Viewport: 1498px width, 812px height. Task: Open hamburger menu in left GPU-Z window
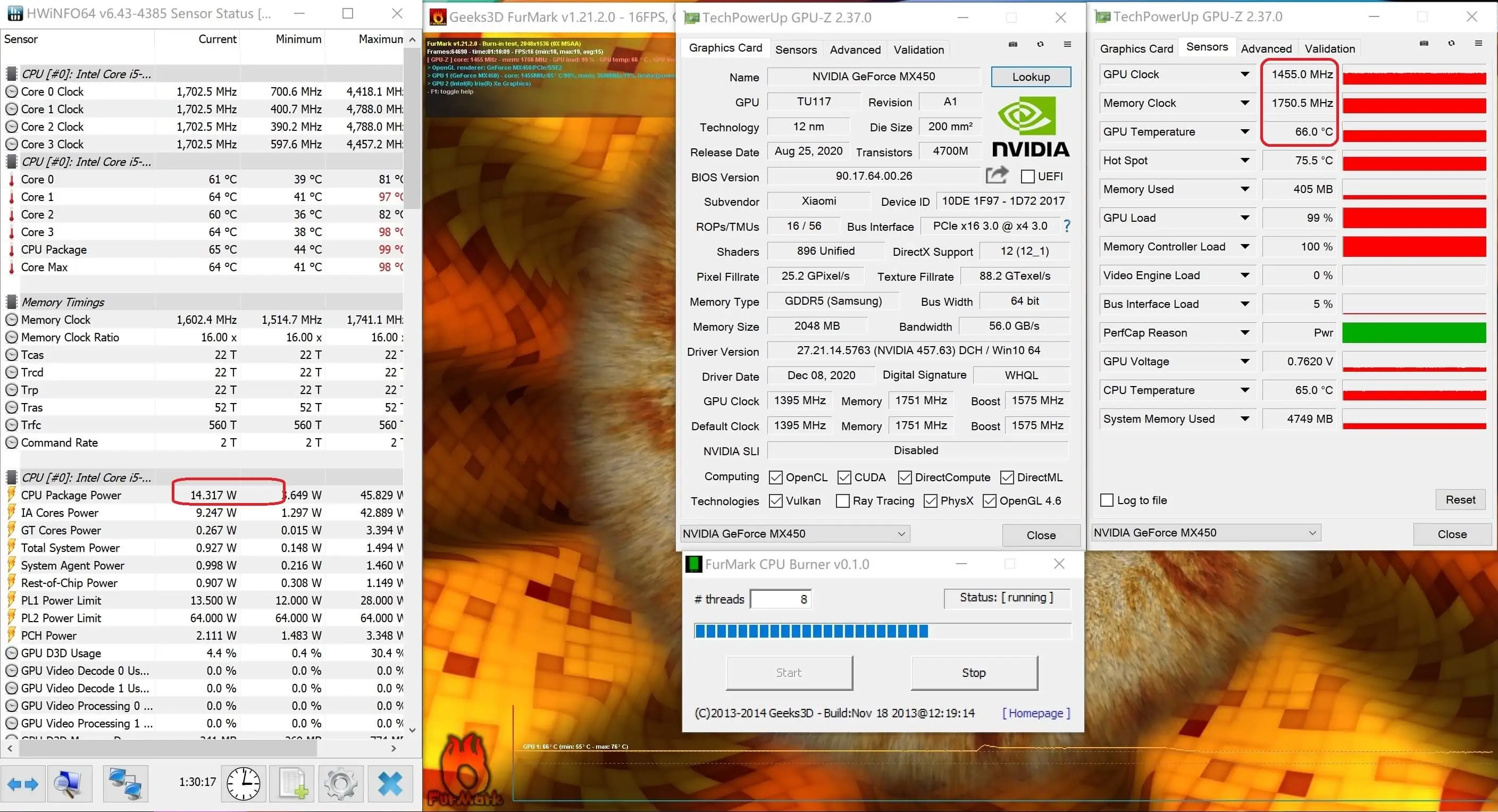(x=1068, y=44)
